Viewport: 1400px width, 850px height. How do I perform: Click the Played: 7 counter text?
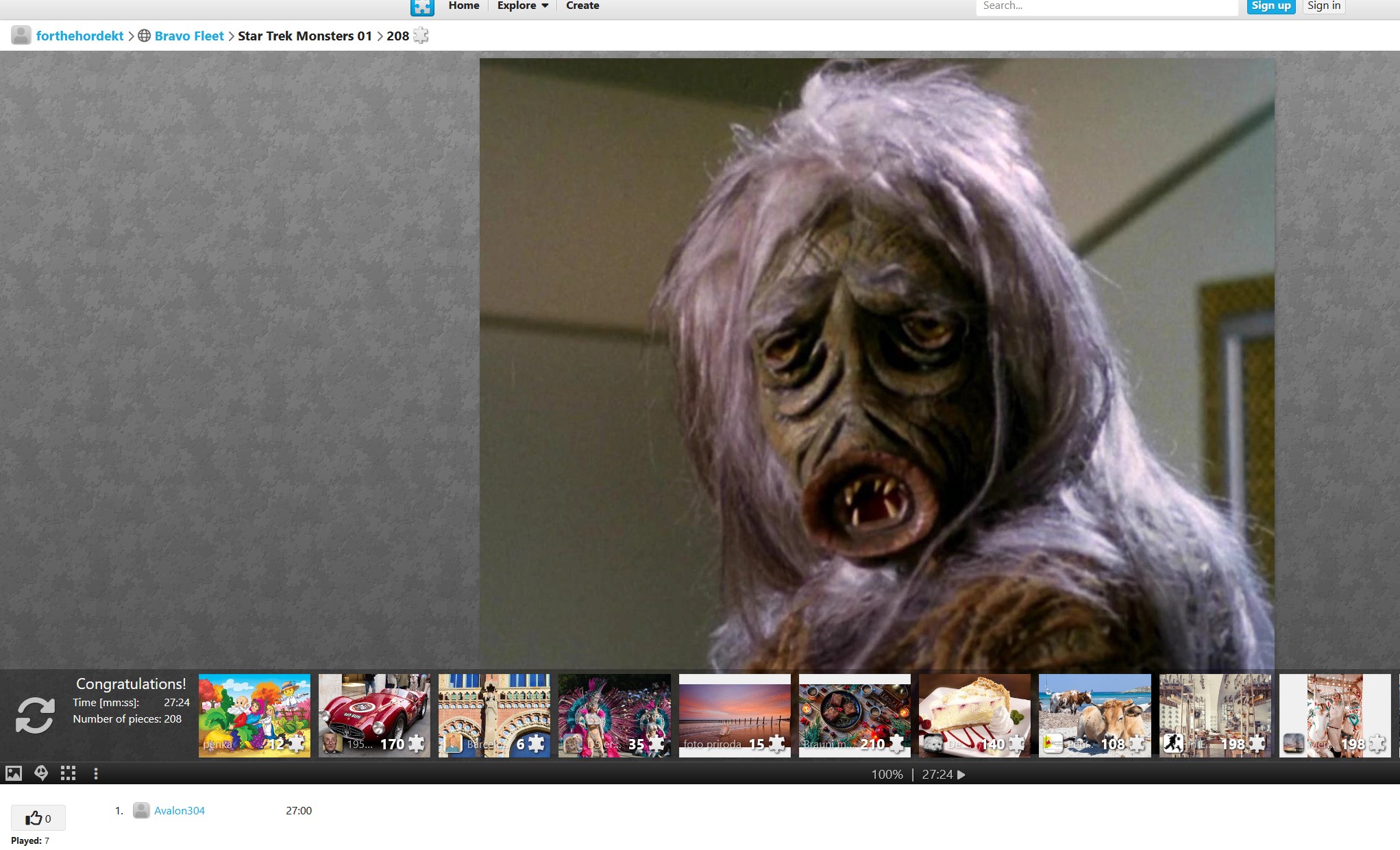30,840
